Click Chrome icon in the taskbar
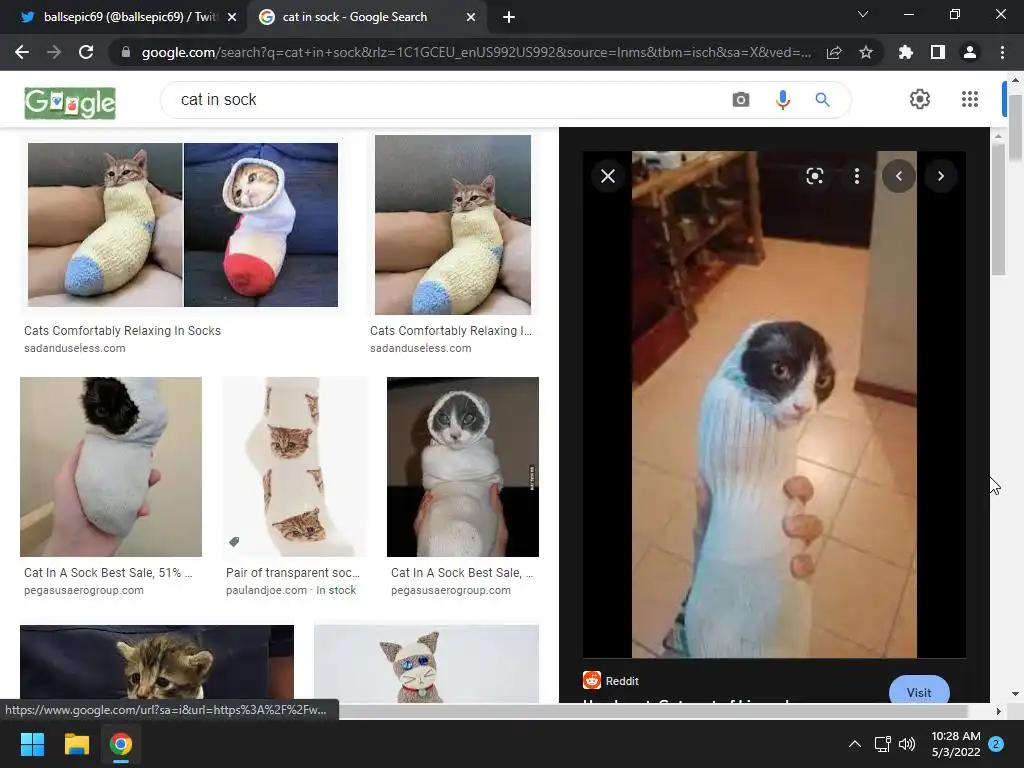The image size is (1024, 768). [121, 744]
